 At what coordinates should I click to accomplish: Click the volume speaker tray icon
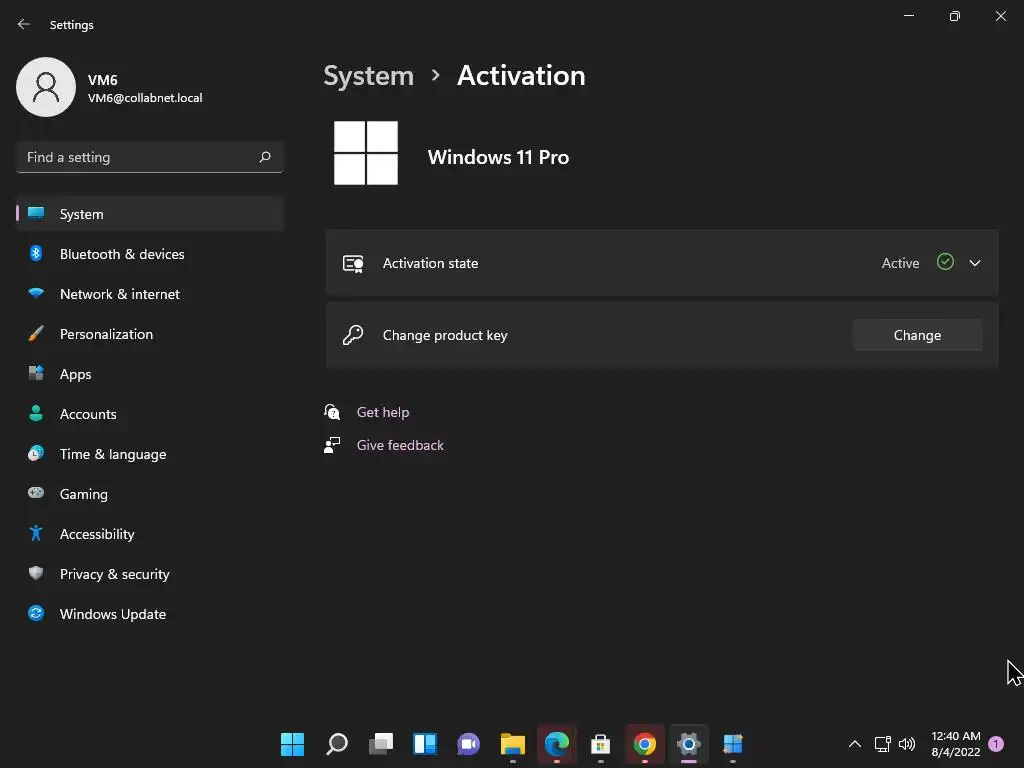(x=907, y=744)
